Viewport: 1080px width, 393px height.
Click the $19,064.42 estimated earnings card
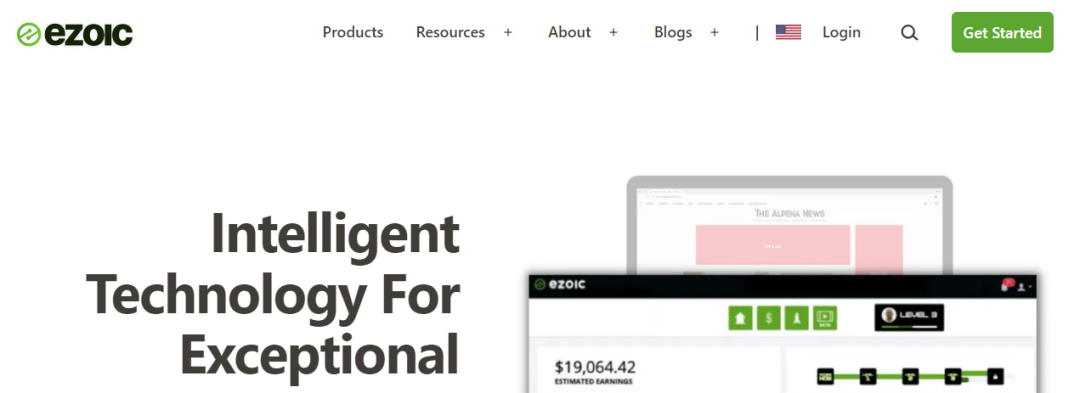(x=658, y=370)
